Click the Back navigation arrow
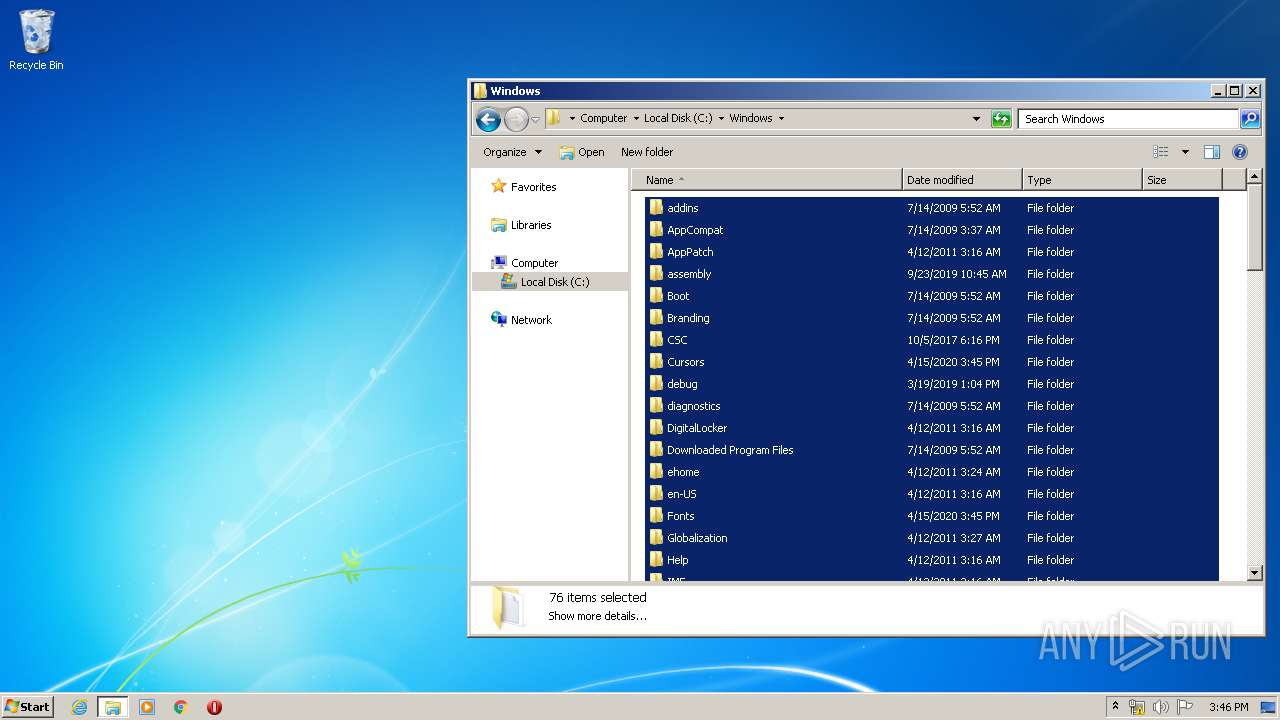The image size is (1280, 720). (488, 120)
